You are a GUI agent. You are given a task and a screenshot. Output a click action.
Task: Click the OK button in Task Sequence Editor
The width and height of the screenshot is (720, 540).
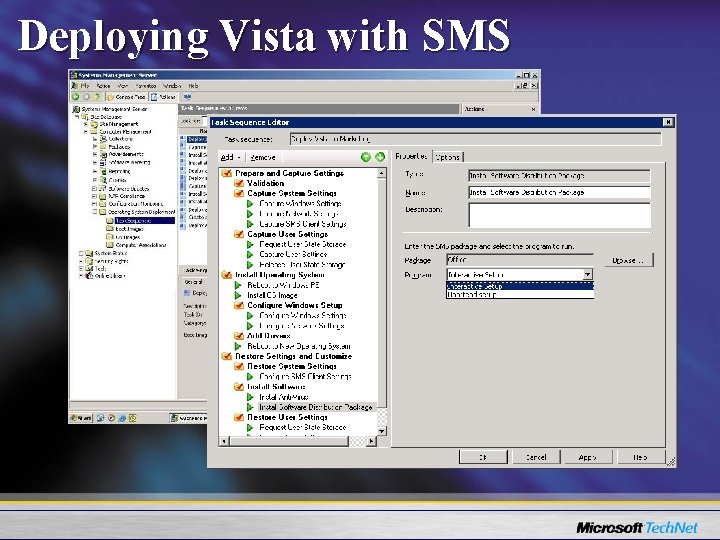(x=483, y=457)
